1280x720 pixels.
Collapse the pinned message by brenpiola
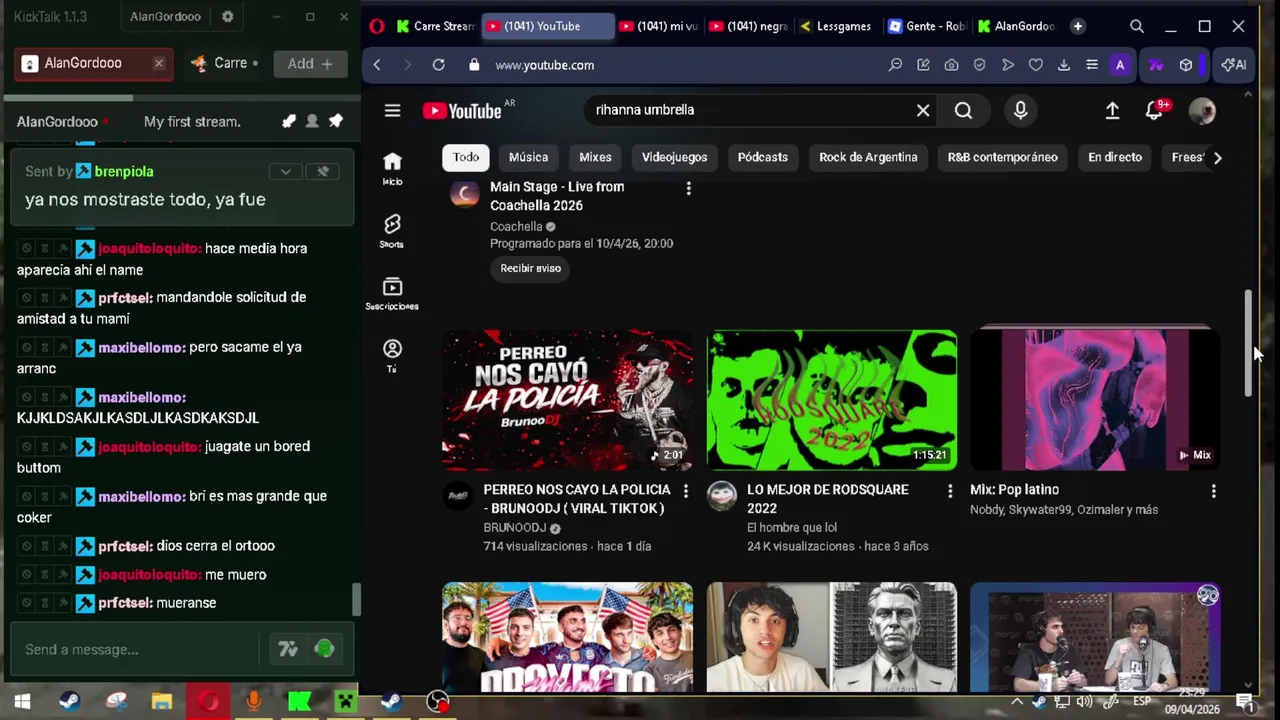286,172
